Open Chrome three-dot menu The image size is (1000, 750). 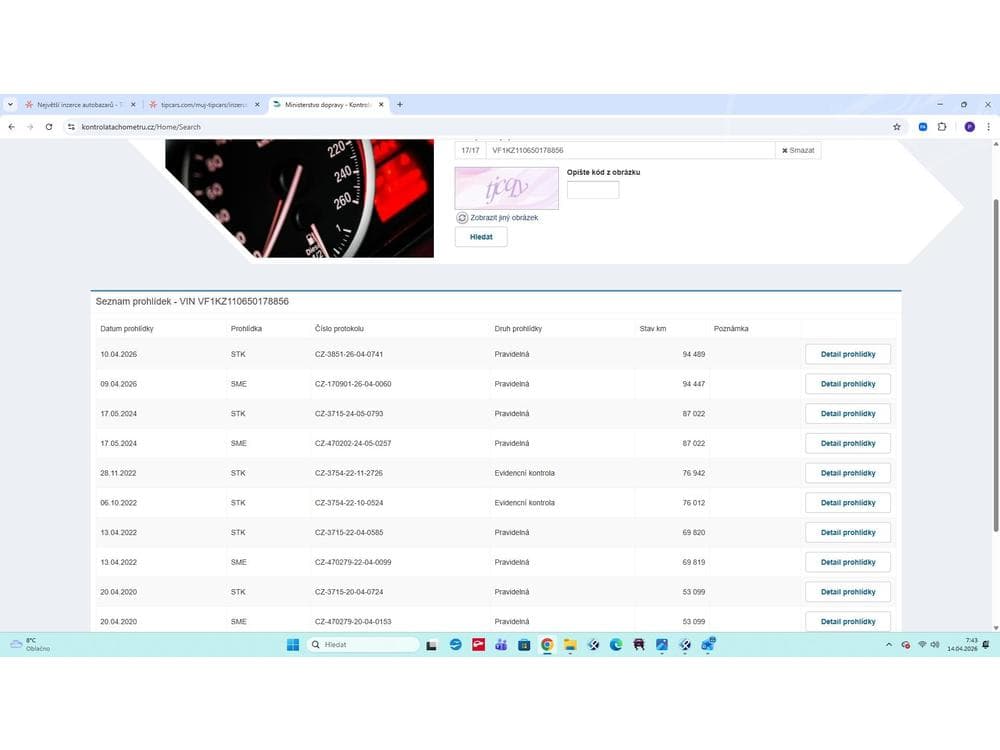(x=989, y=127)
